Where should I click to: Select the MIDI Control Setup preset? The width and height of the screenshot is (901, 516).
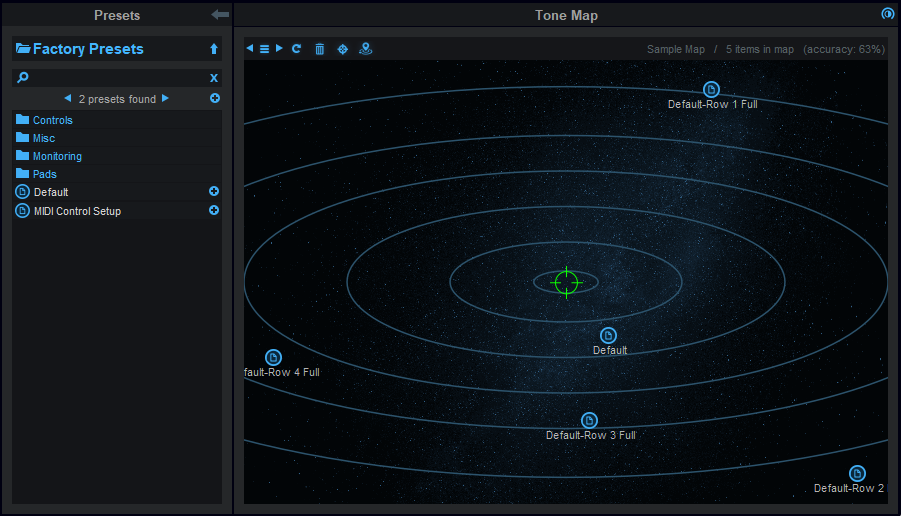click(x=77, y=211)
